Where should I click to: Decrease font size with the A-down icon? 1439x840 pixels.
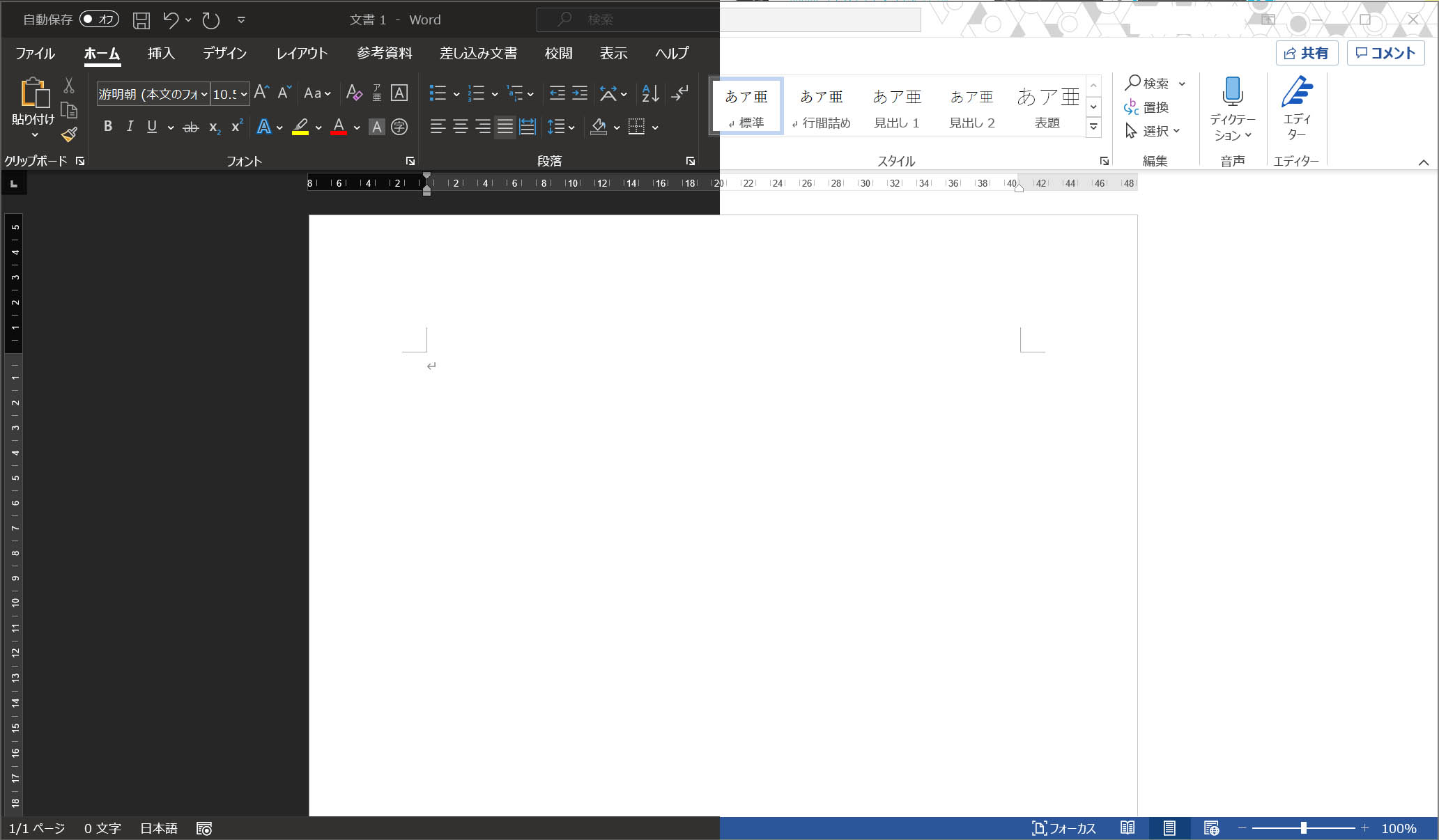284,93
